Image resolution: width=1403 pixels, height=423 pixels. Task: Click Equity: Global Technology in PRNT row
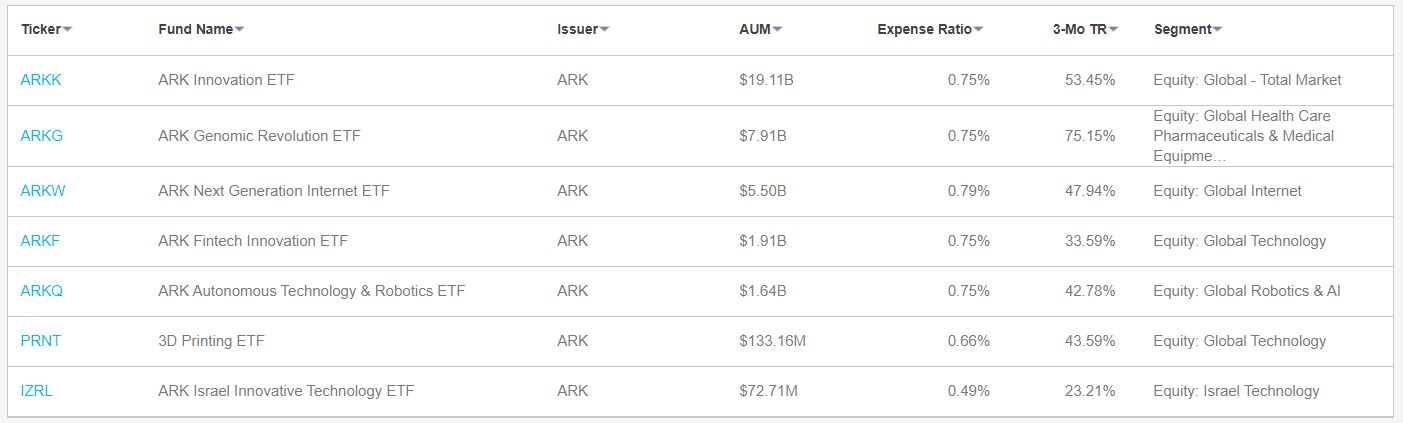coord(1240,341)
